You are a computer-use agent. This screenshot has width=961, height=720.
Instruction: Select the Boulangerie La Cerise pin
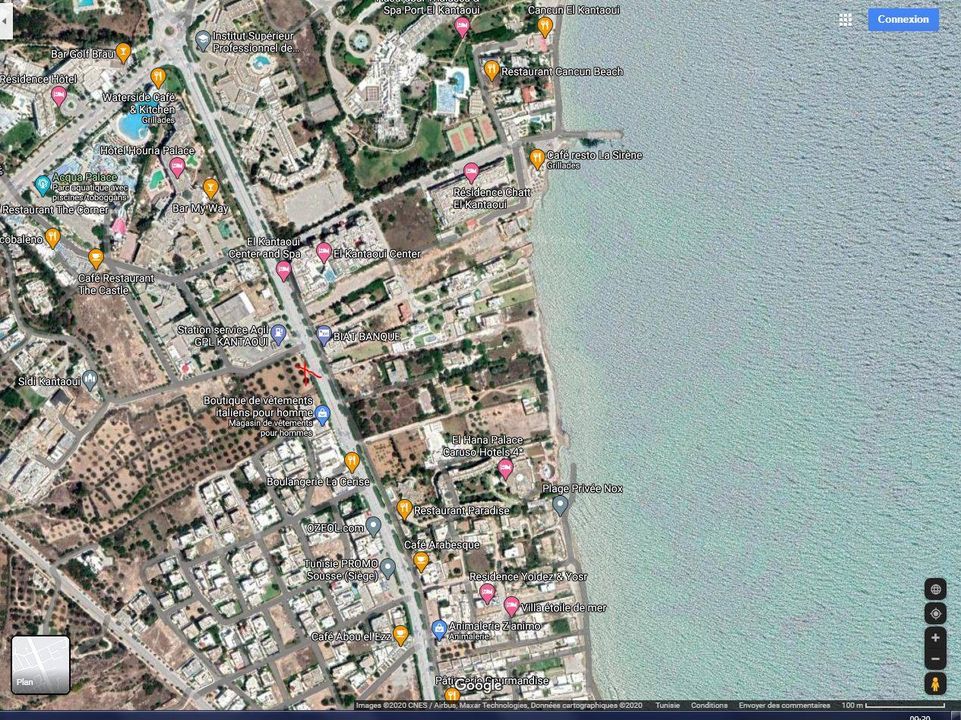pos(352,461)
